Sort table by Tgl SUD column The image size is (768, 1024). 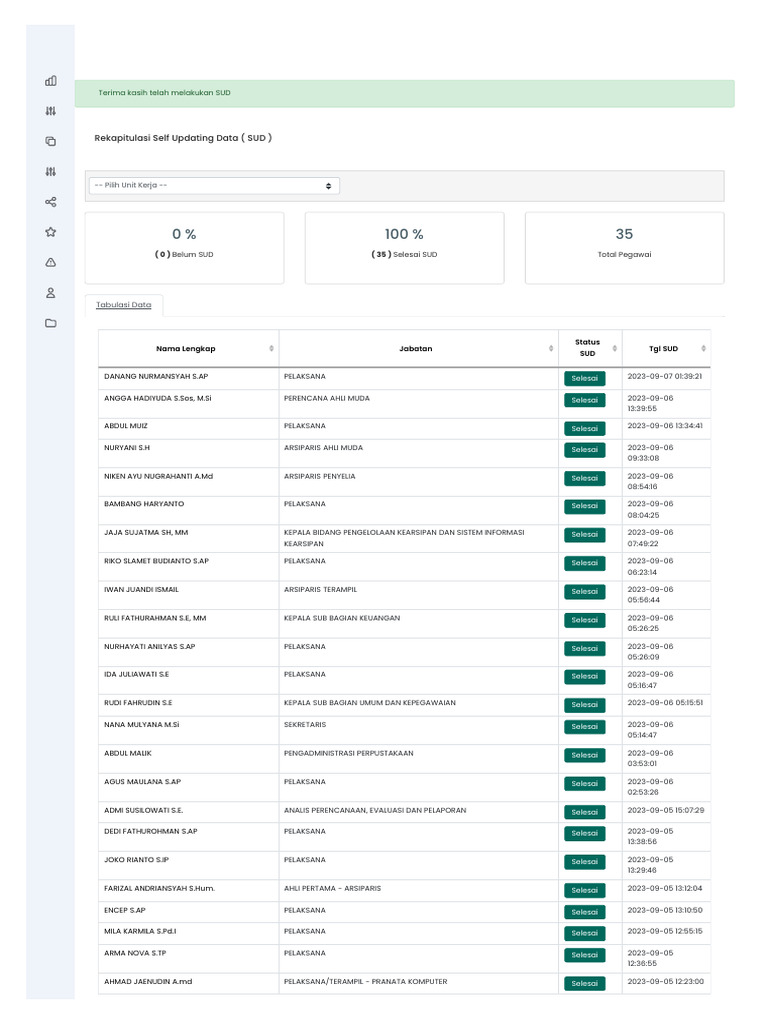(664, 348)
